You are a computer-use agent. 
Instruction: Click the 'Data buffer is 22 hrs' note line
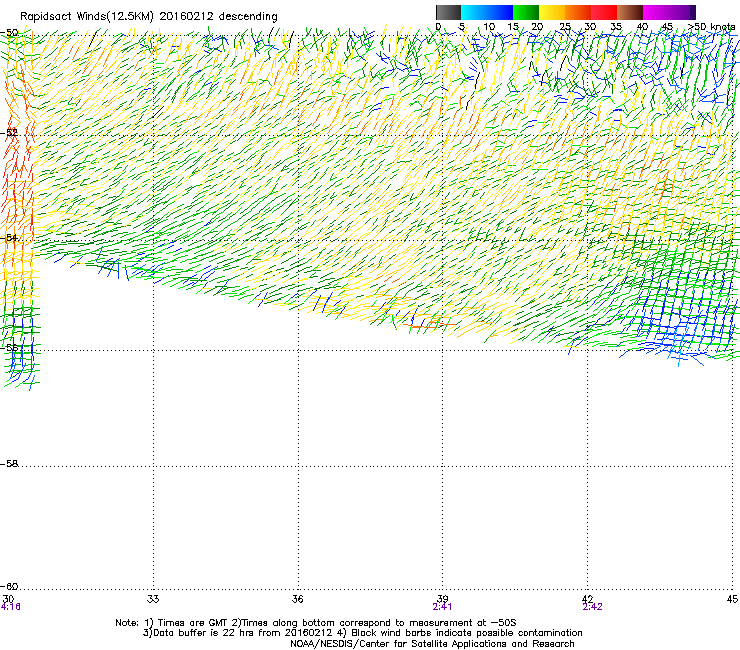click(x=362, y=633)
